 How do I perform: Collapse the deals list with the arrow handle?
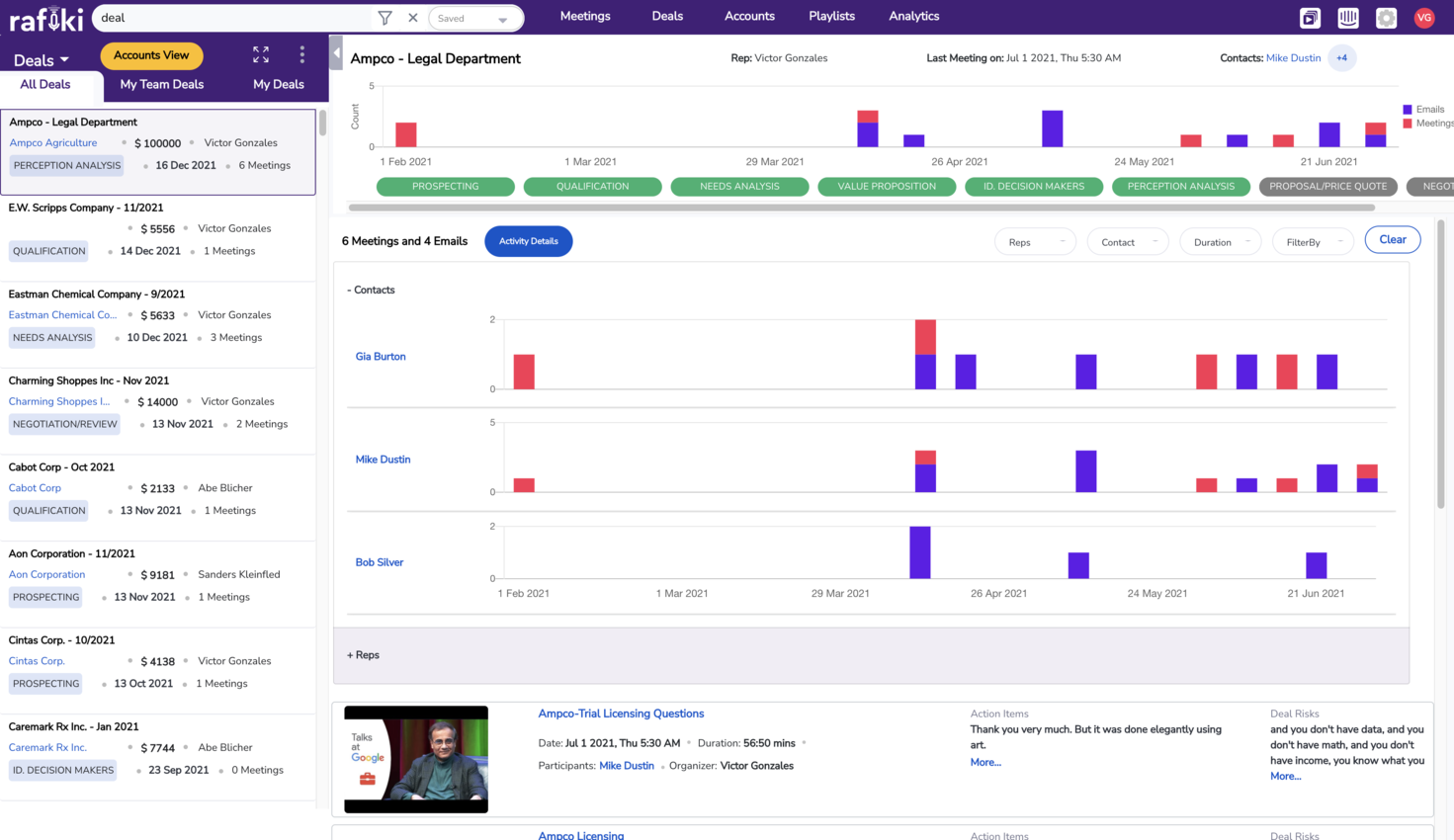click(x=336, y=53)
